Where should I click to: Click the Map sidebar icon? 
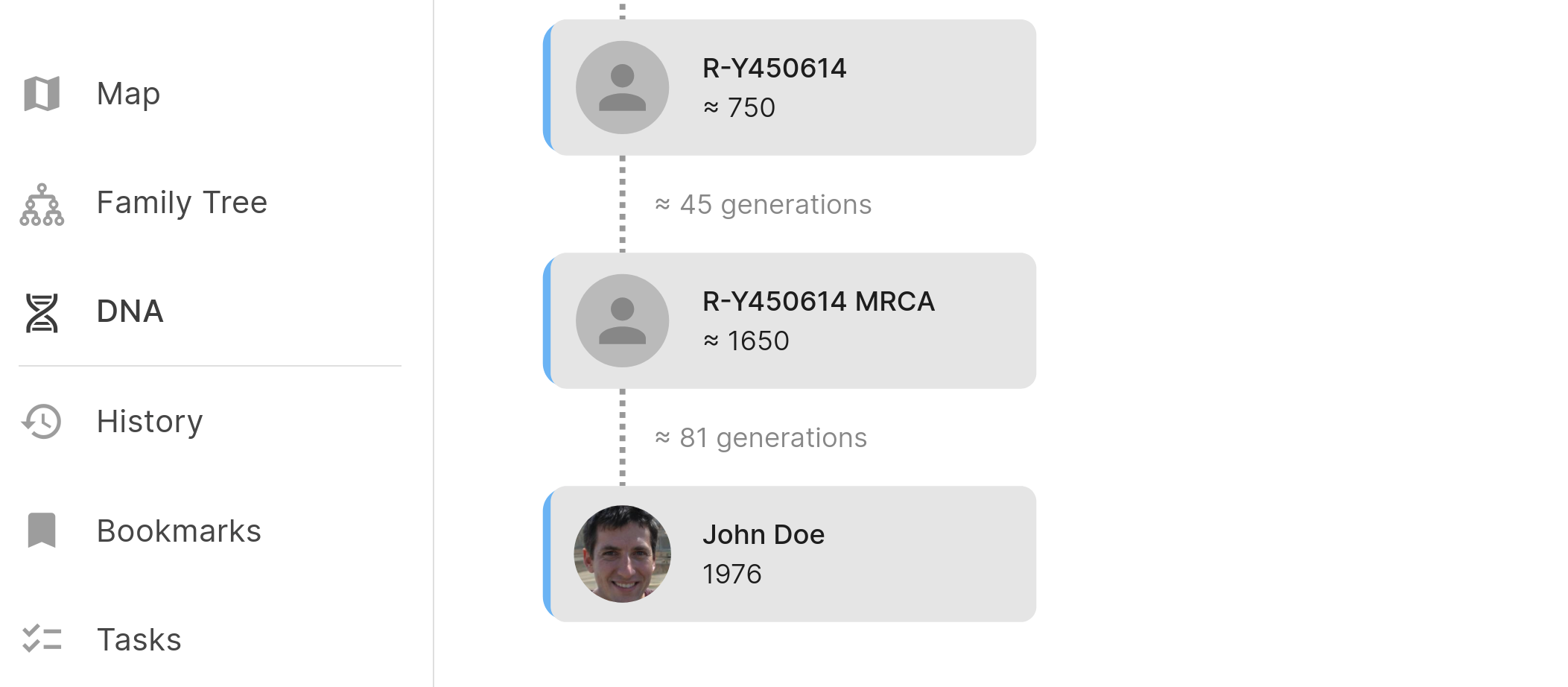pyautogui.click(x=42, y=94)
